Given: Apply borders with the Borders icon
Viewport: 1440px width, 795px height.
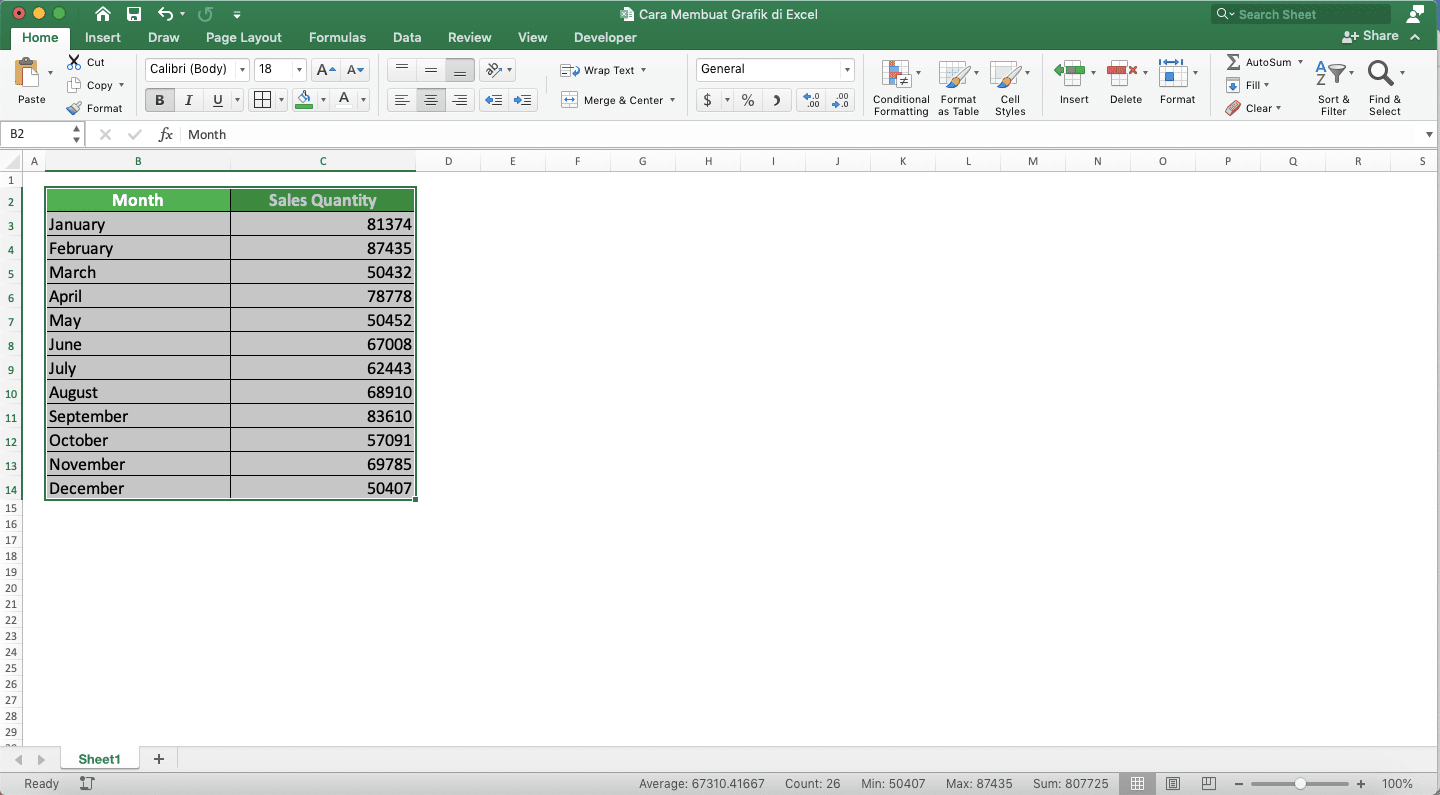Looking at the screenshot, I should pos(262,100).
